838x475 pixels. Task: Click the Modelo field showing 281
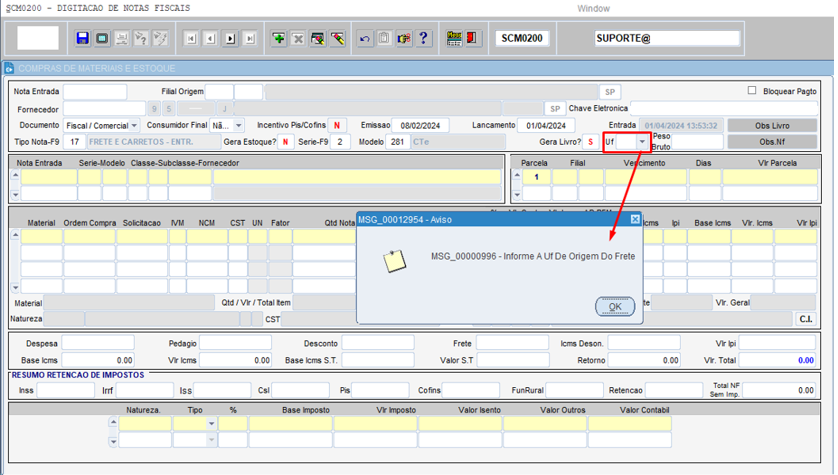pyautogui.click(x=397, y=142)
